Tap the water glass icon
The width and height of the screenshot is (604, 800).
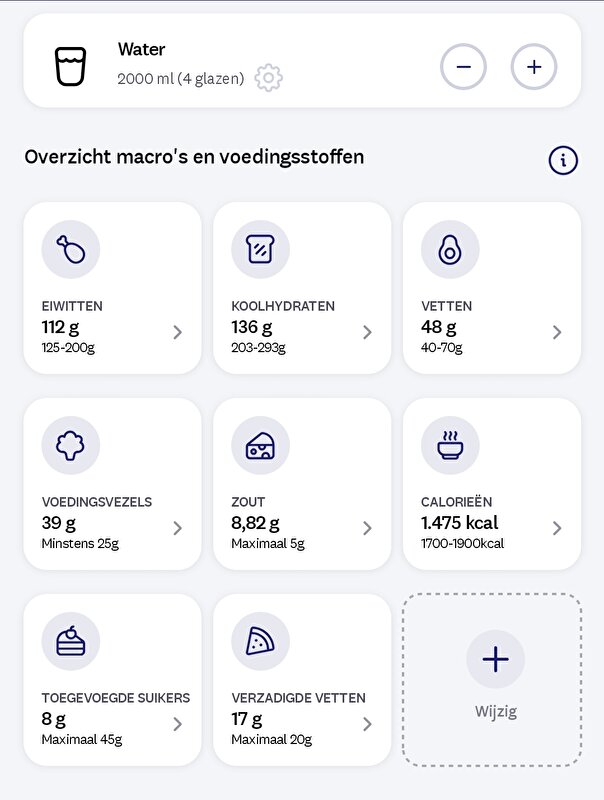pos(70,65)
